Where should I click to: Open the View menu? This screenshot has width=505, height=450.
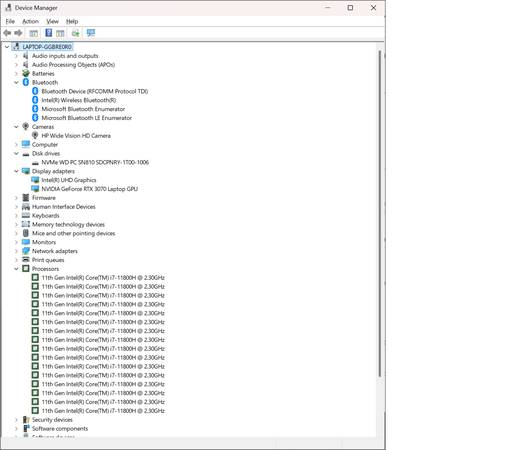point(52,21)
